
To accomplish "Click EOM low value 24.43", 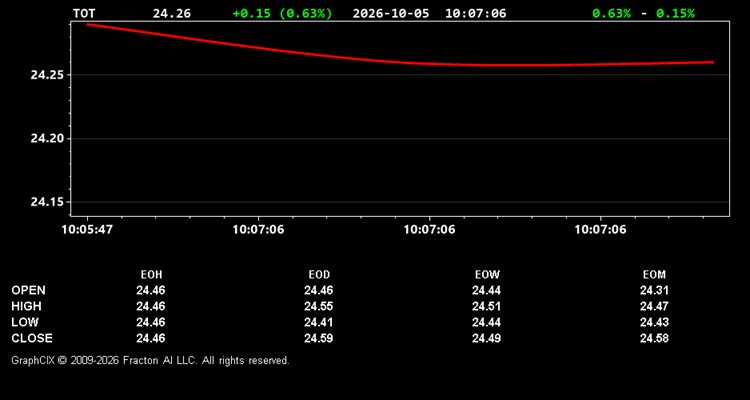I will (x=654, y=322).
